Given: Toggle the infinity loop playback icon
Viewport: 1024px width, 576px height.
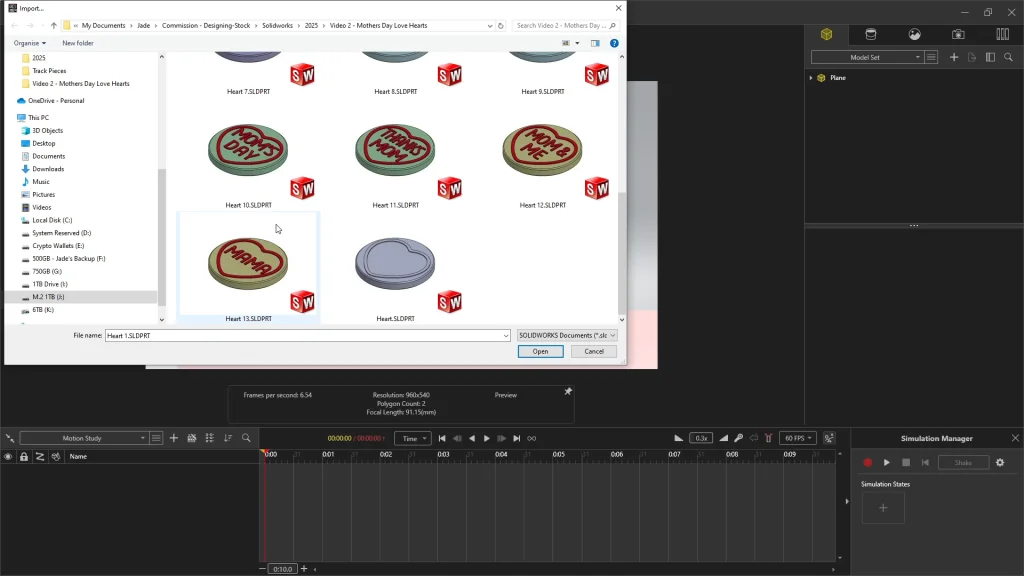Looking at the screenshot, I should pos(531,438).
